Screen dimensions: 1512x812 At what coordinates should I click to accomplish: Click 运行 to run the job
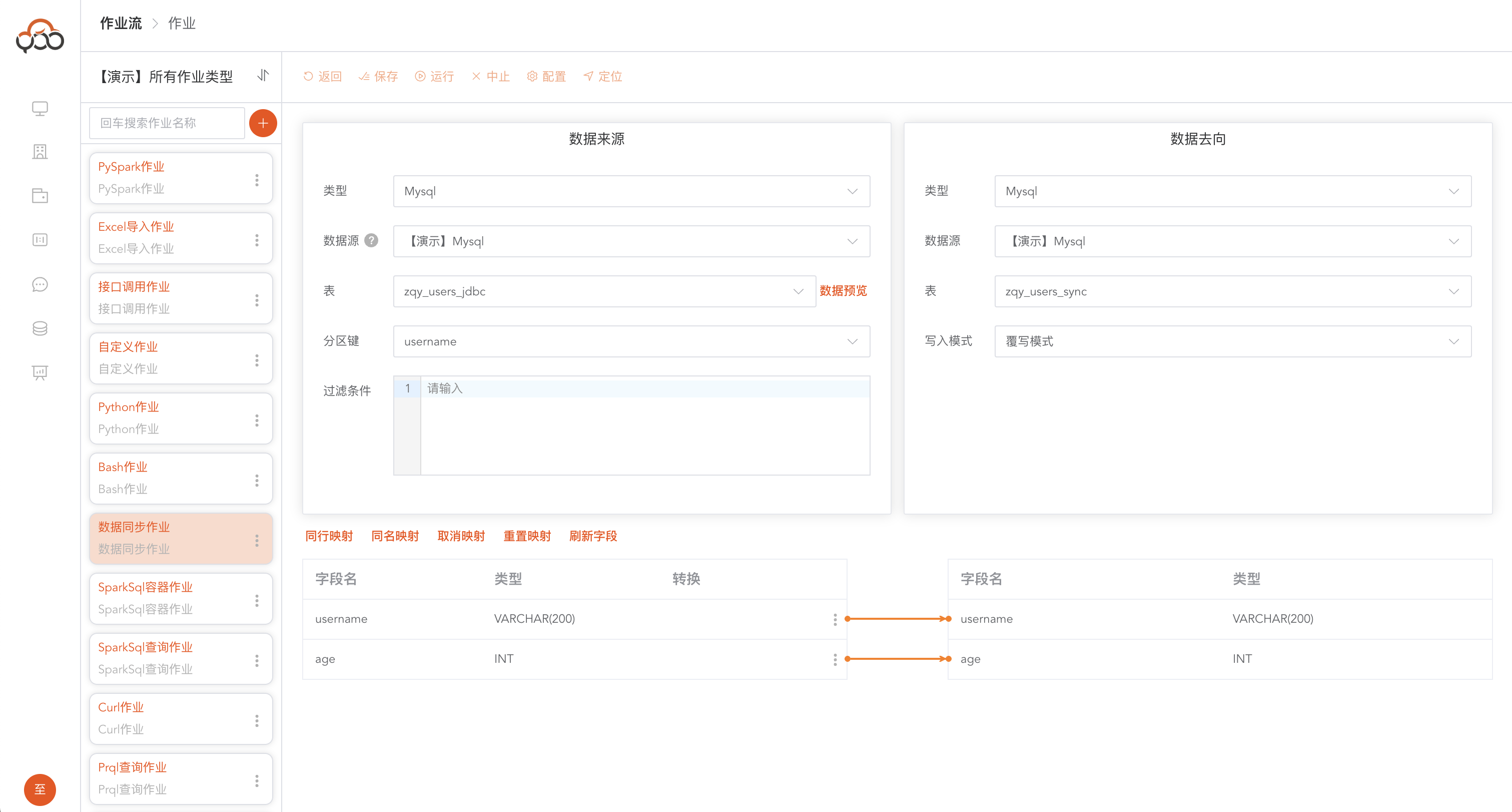[434, 76]
